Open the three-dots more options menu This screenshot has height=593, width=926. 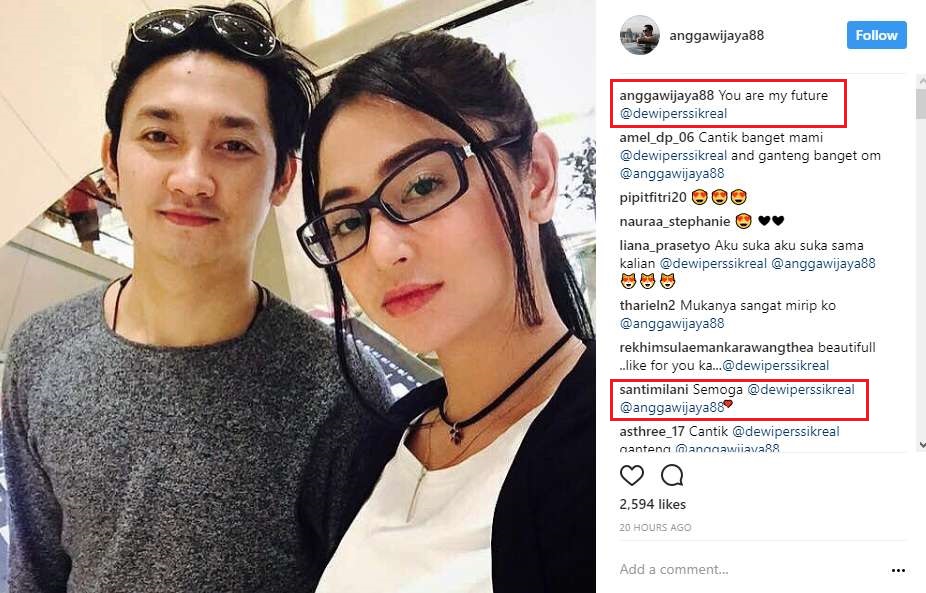point(898,570)
